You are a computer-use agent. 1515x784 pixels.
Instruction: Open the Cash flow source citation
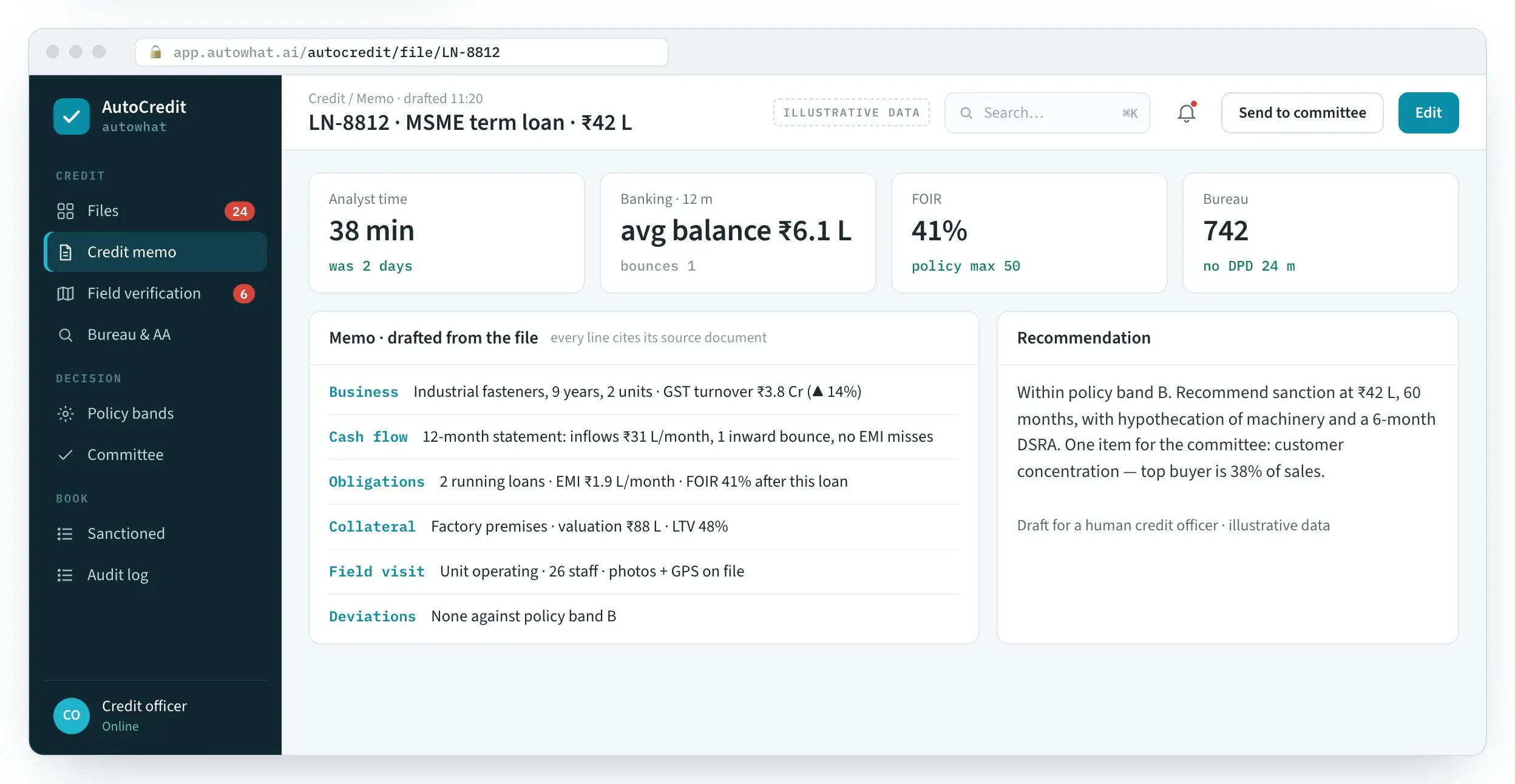368,437
